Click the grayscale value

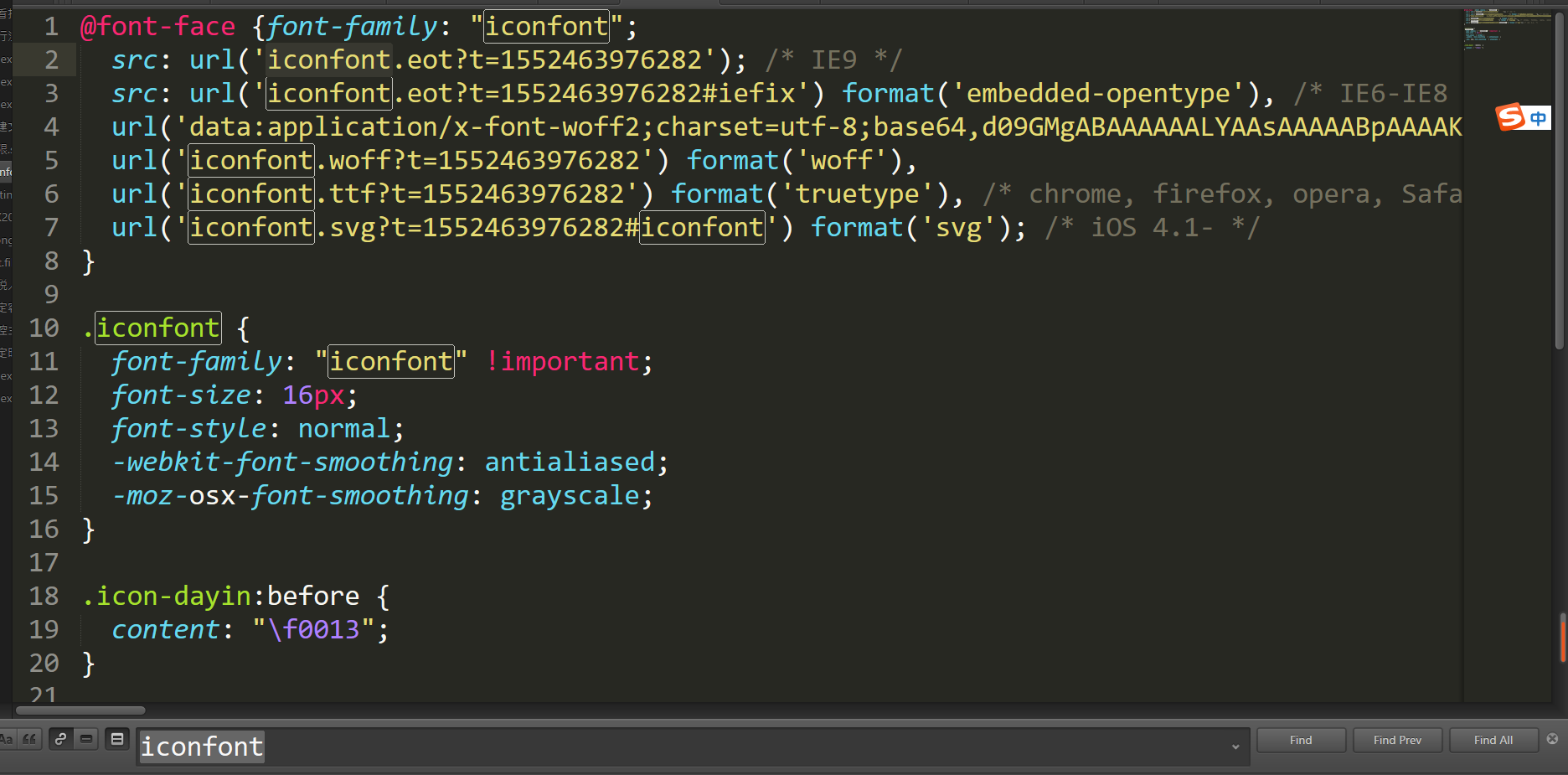tap(570, 496)
